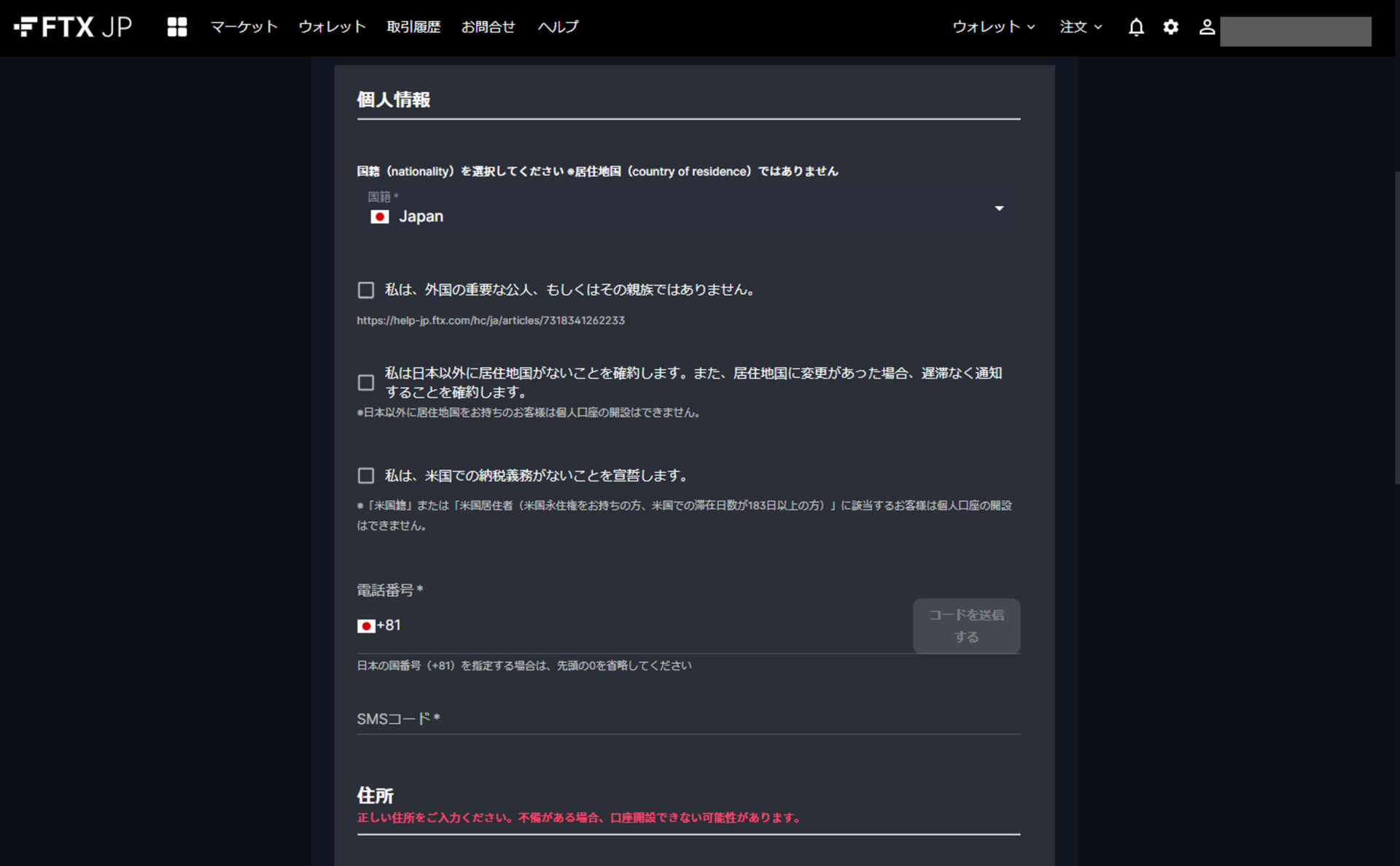This screenshot has width=1400, height=866.
Task: Click the SMSコード input field
Action: click(687, 719)
